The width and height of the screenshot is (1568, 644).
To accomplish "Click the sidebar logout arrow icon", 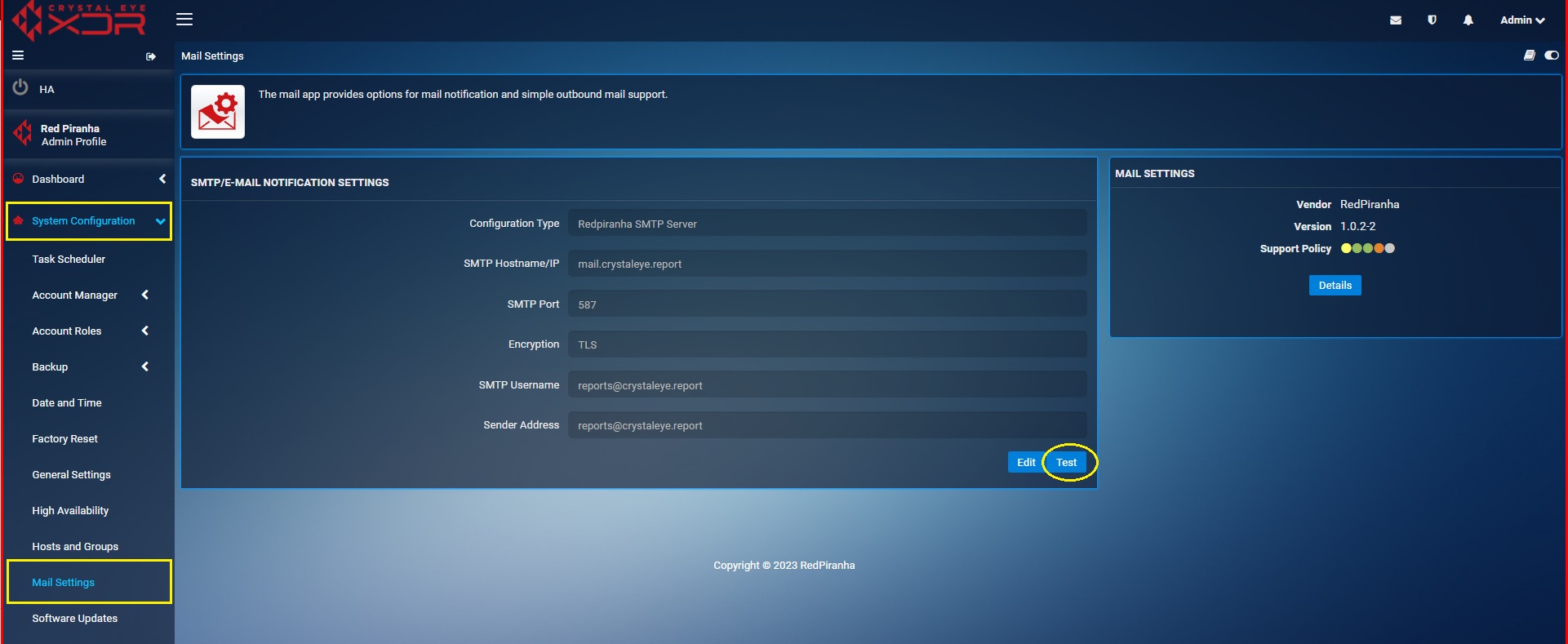I will coord(151,56).
